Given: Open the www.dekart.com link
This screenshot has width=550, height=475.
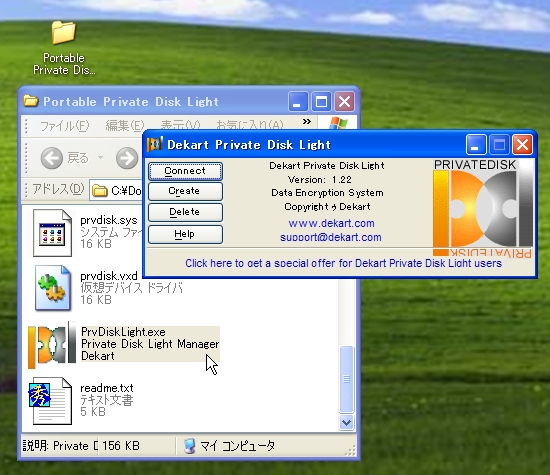Looking at the screenshot, I should tap(331, 223).
